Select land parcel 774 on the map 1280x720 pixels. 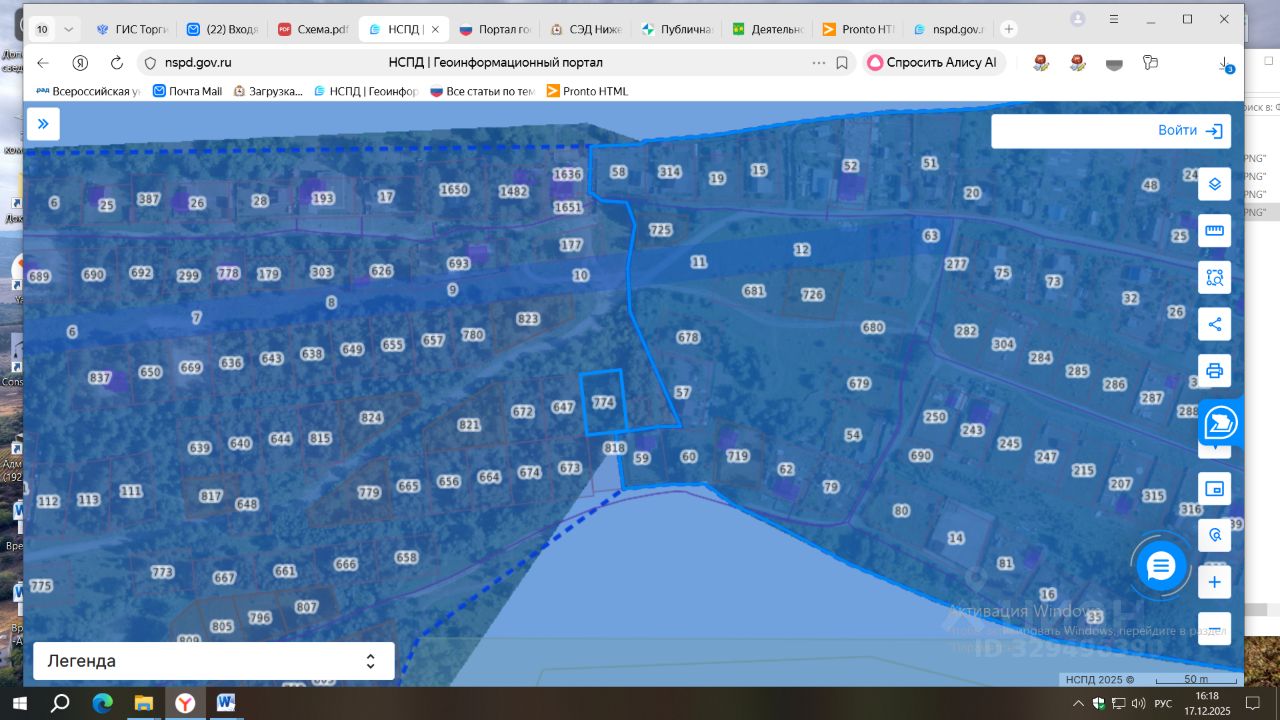[603, 402]
